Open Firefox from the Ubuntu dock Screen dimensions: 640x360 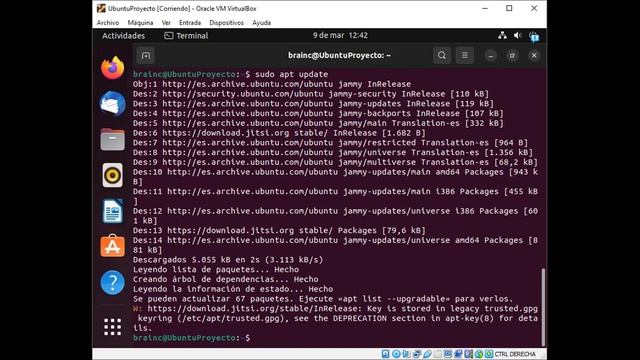pyautogui.click(x=113, y=67)
